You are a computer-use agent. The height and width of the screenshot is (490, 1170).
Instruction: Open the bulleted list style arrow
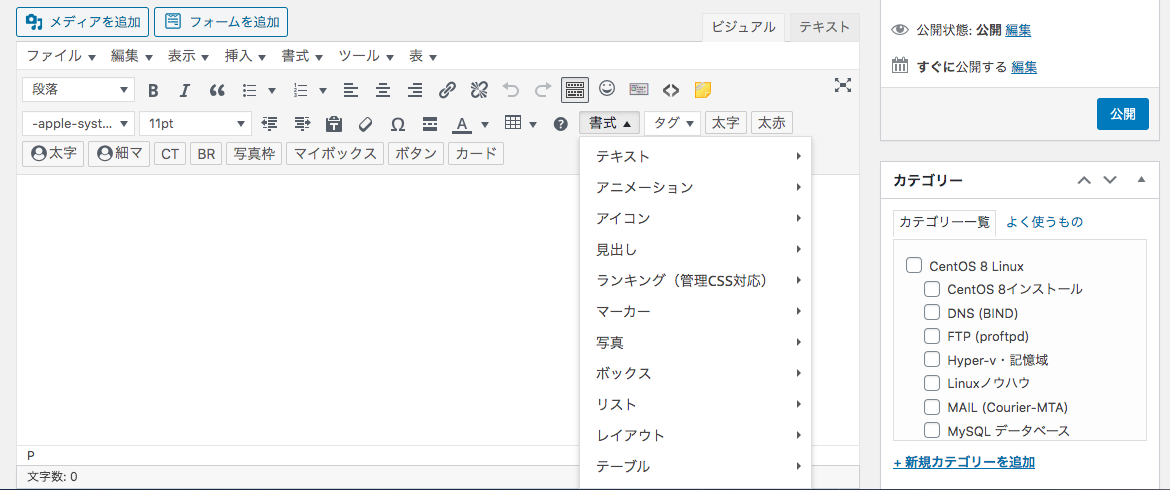click(x=272, y=90)
